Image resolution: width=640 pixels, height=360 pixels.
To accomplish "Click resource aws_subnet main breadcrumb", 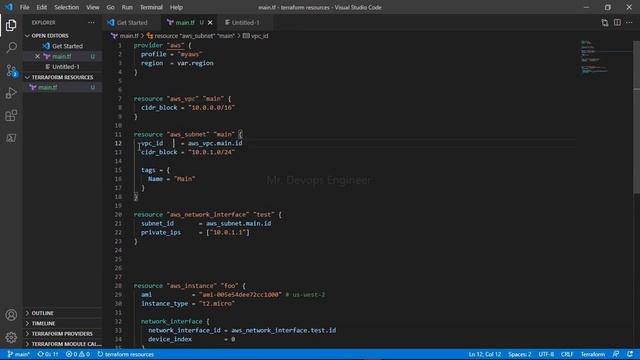I will 191,36.
